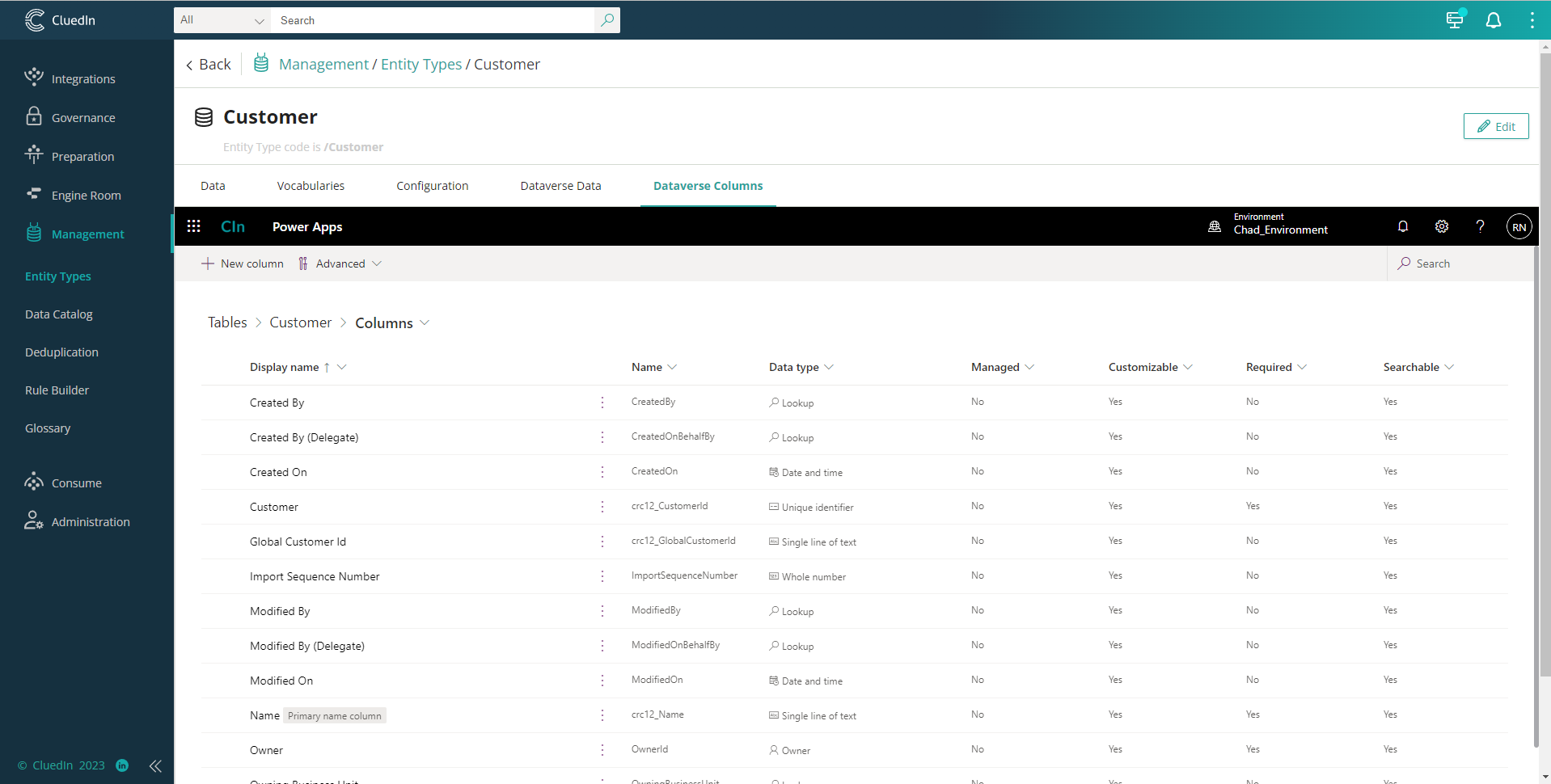Open CluedIn notifications bell in top bar
The image size is (1551, 784).
pos(1494,19)
